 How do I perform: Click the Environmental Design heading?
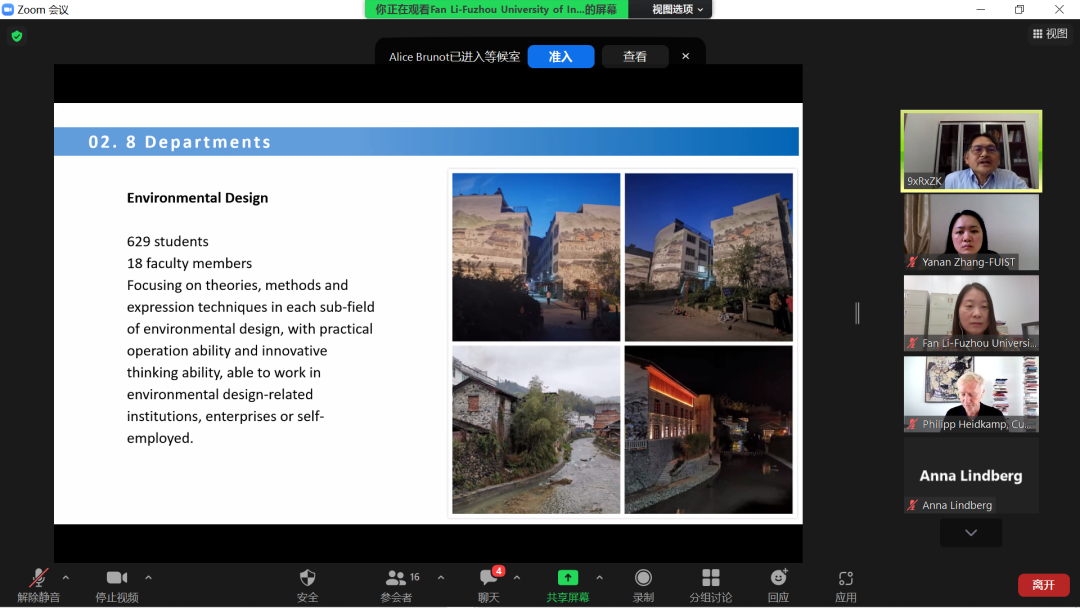(x=198, y=198)
